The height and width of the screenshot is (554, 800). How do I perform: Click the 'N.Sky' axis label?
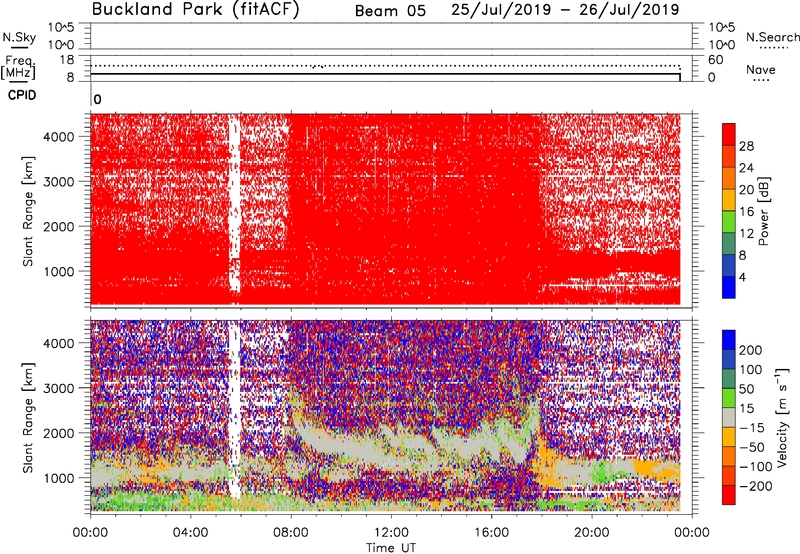pyautogui.click(x=19, y=37)
